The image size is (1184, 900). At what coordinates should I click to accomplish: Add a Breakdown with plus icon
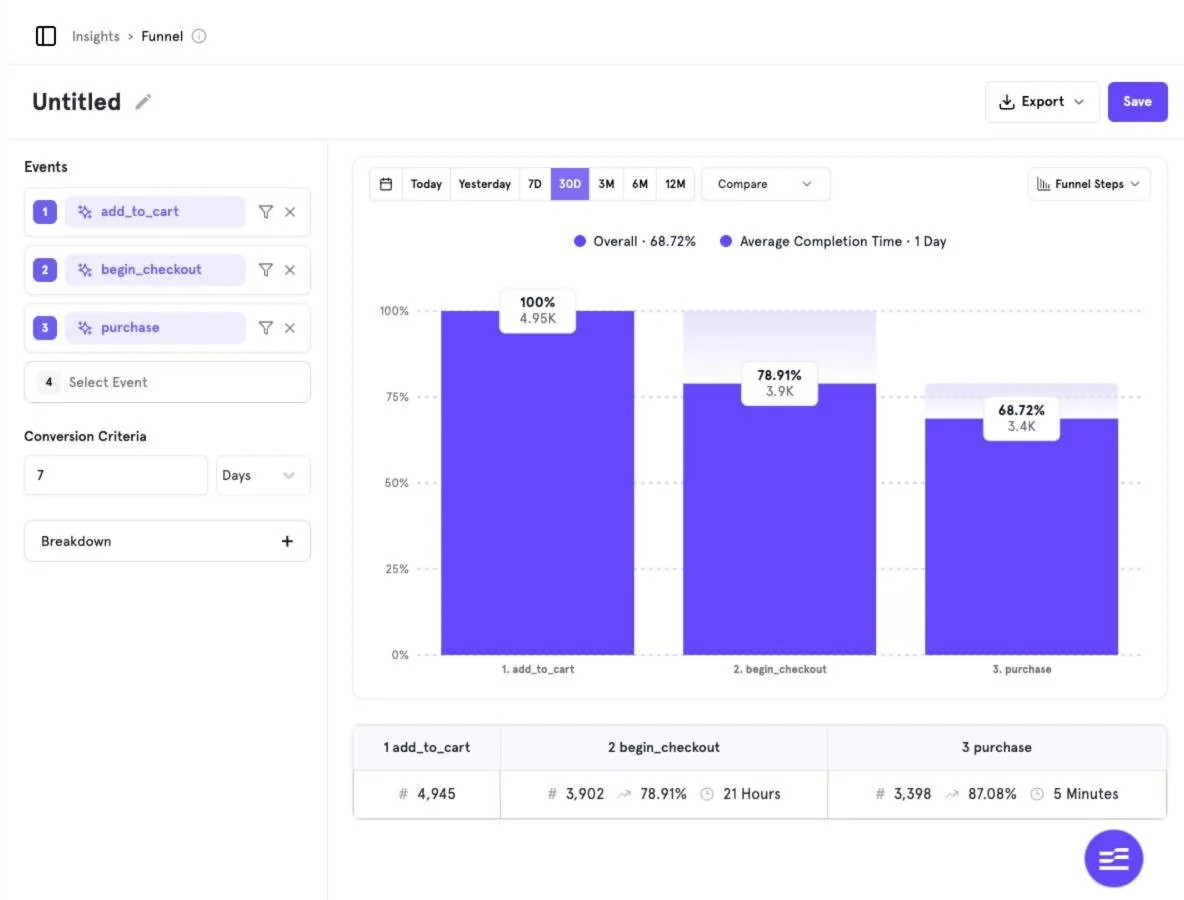click(287, 541)
